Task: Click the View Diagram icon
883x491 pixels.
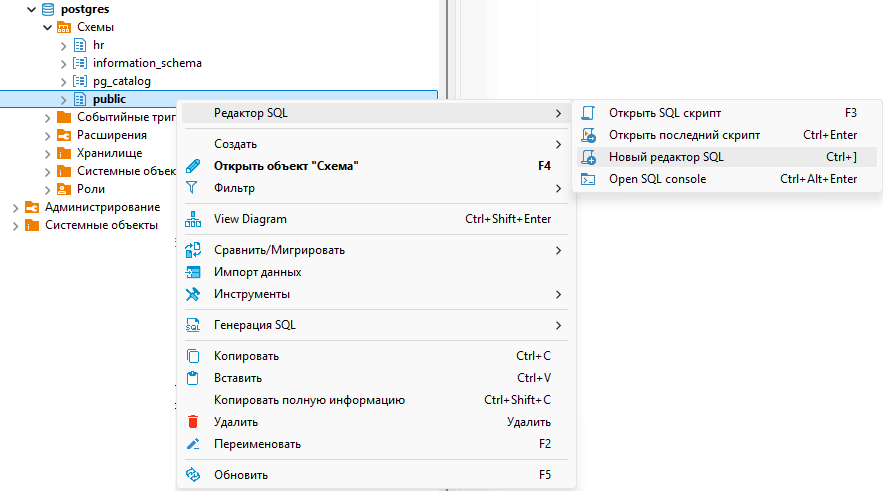Action: 193,219
